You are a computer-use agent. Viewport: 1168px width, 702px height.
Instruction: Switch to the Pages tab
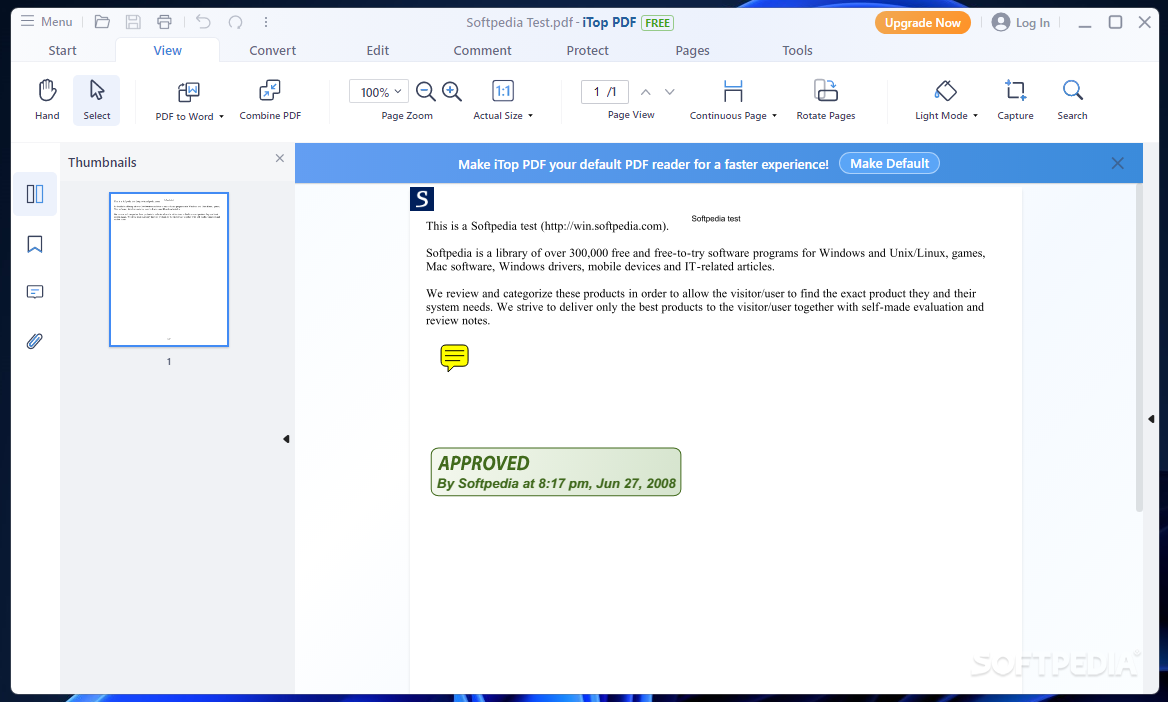pyautogui.click(x=693, y=50)
